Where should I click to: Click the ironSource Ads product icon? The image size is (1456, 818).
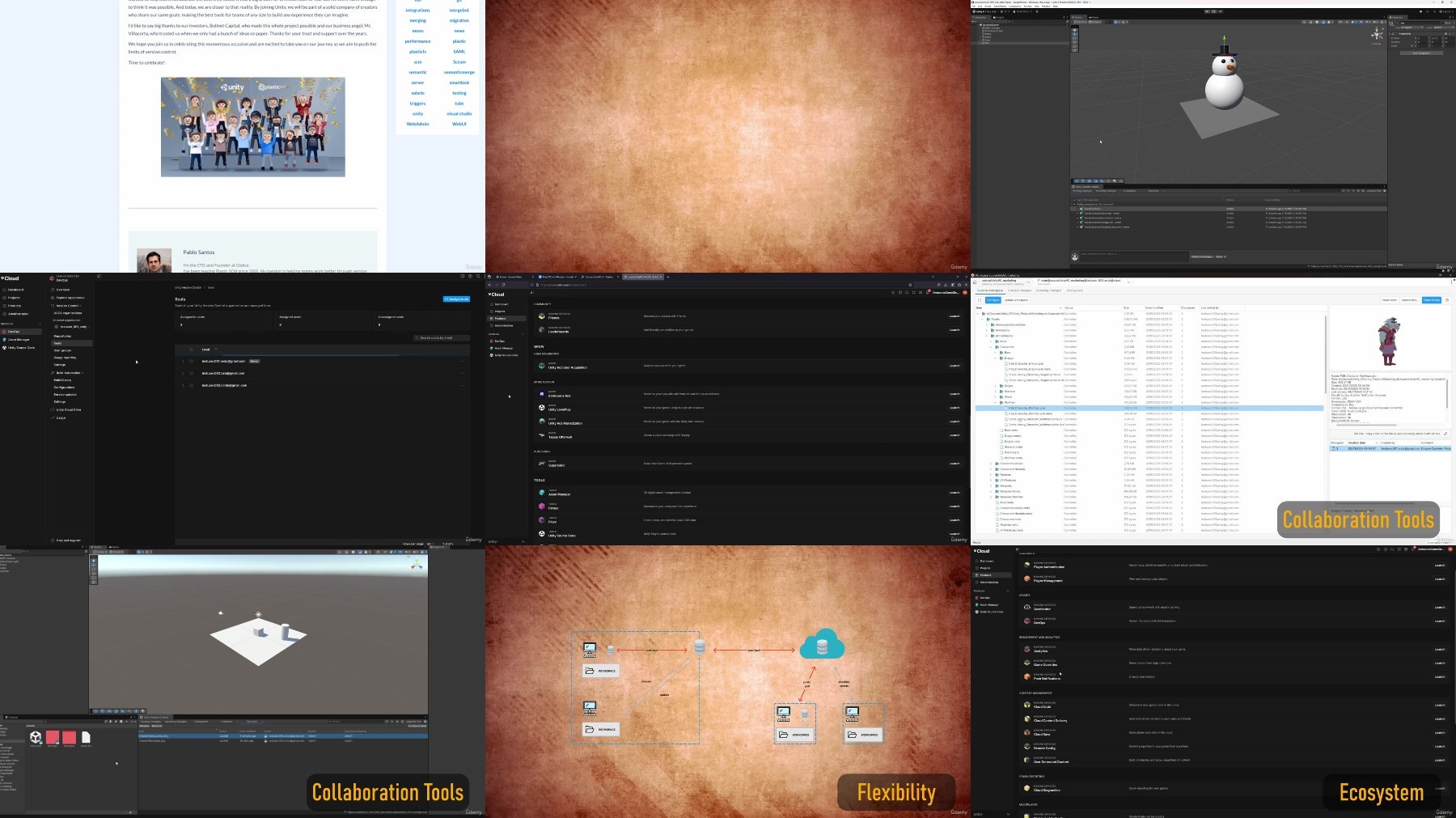542,394
